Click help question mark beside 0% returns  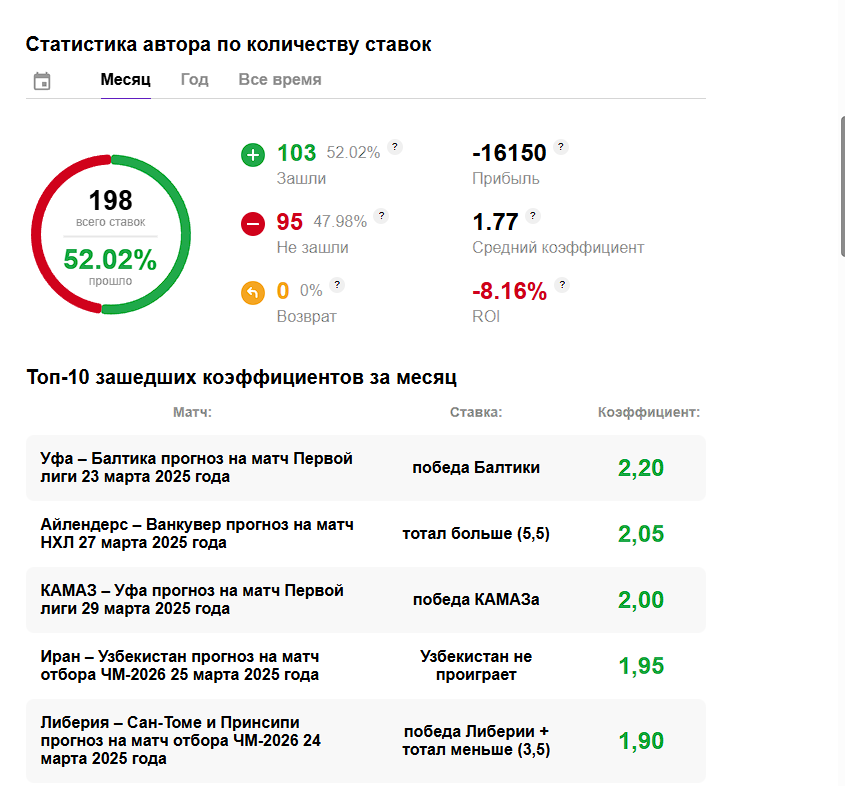pos(337,284)
